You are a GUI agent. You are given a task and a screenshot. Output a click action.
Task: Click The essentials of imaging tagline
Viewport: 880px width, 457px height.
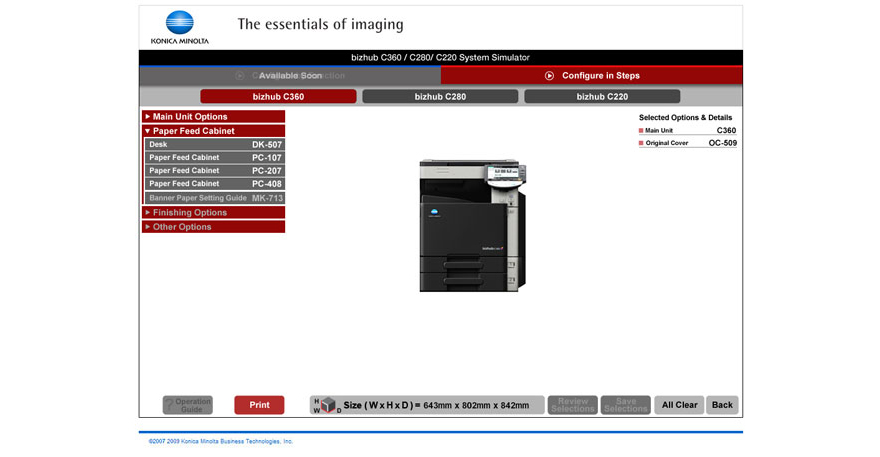pos(320,24)
